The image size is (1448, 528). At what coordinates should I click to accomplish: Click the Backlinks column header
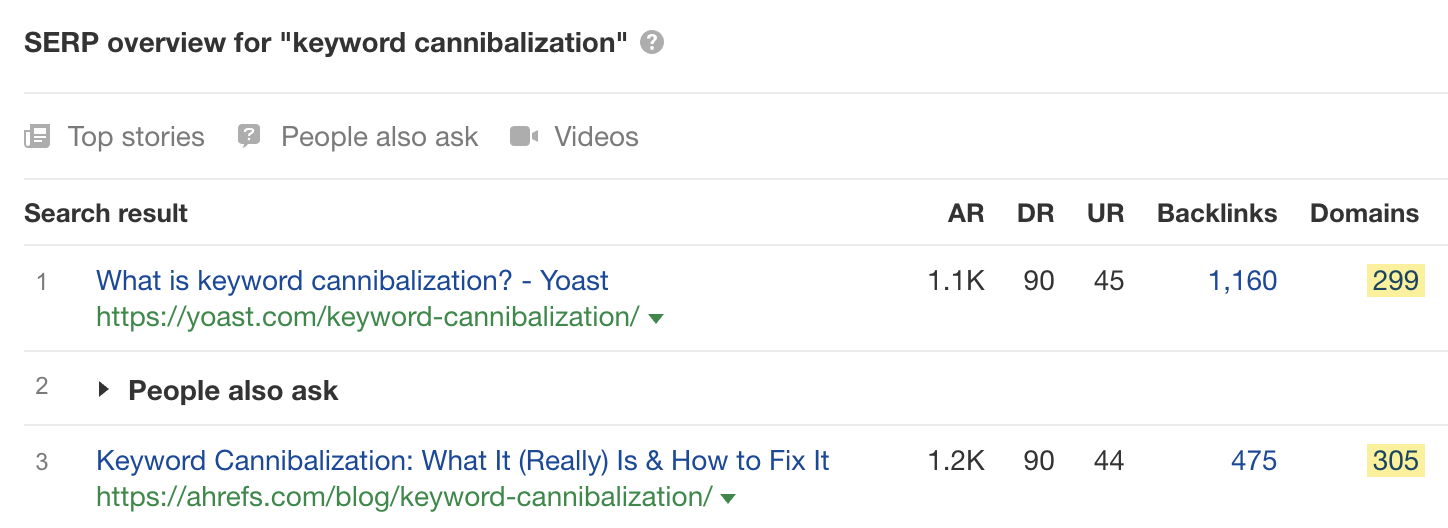point(1217,213)
